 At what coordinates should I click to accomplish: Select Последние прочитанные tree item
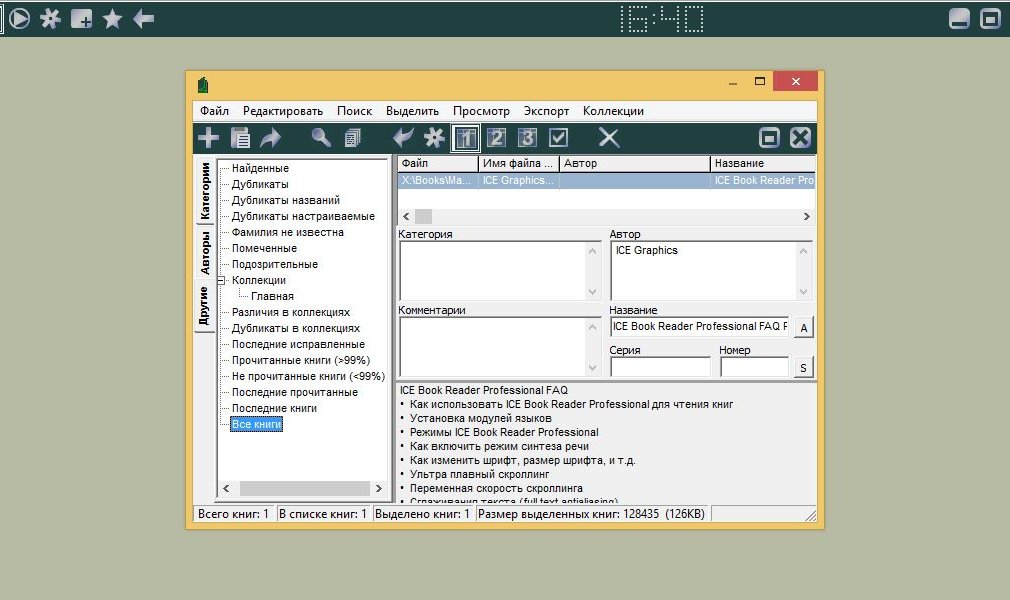coord(295,392)
